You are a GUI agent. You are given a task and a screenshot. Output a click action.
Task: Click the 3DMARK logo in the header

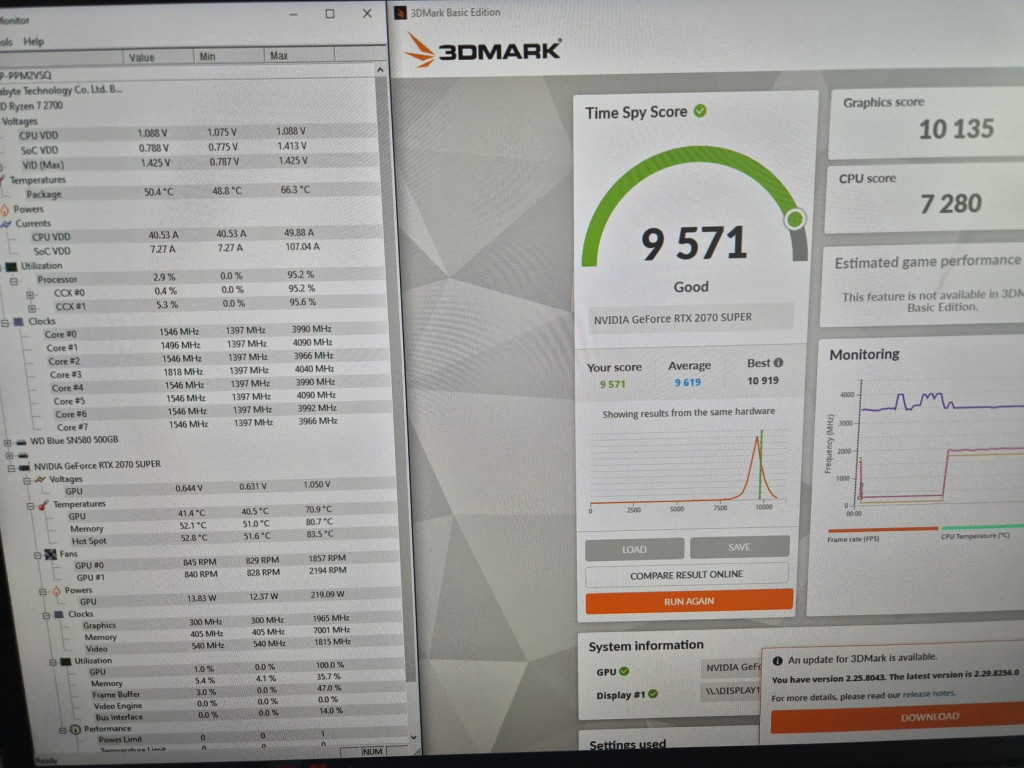coord(483,50)
